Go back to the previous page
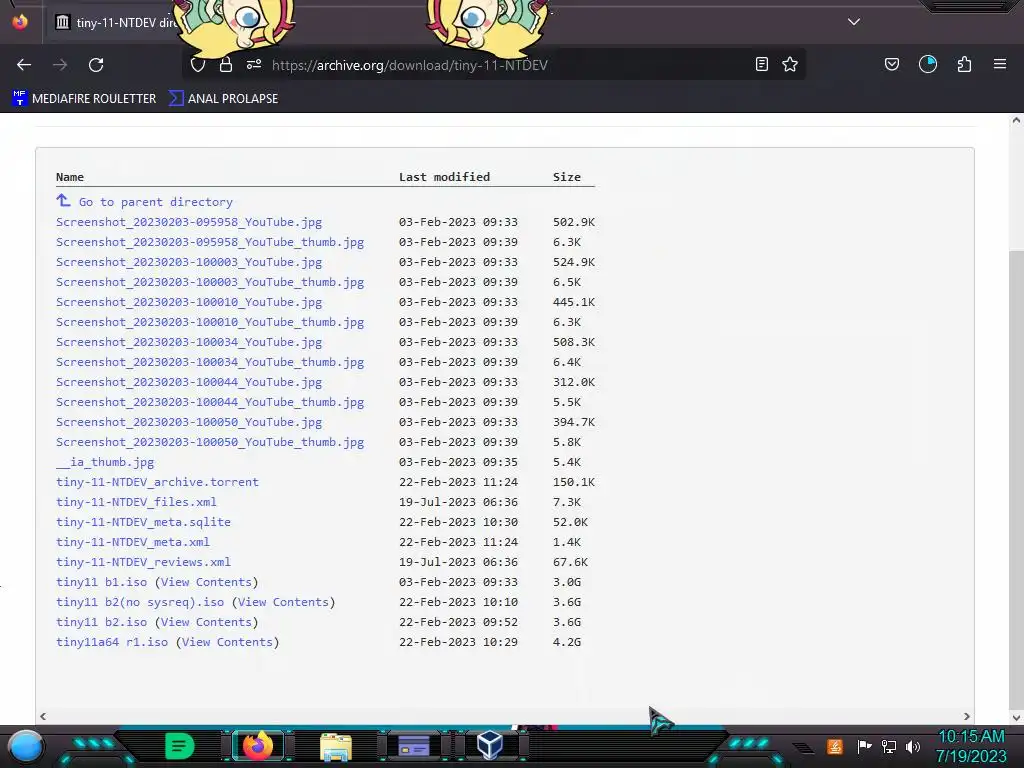The width and height of the screenshot is (1024, 768). point(24,65)
